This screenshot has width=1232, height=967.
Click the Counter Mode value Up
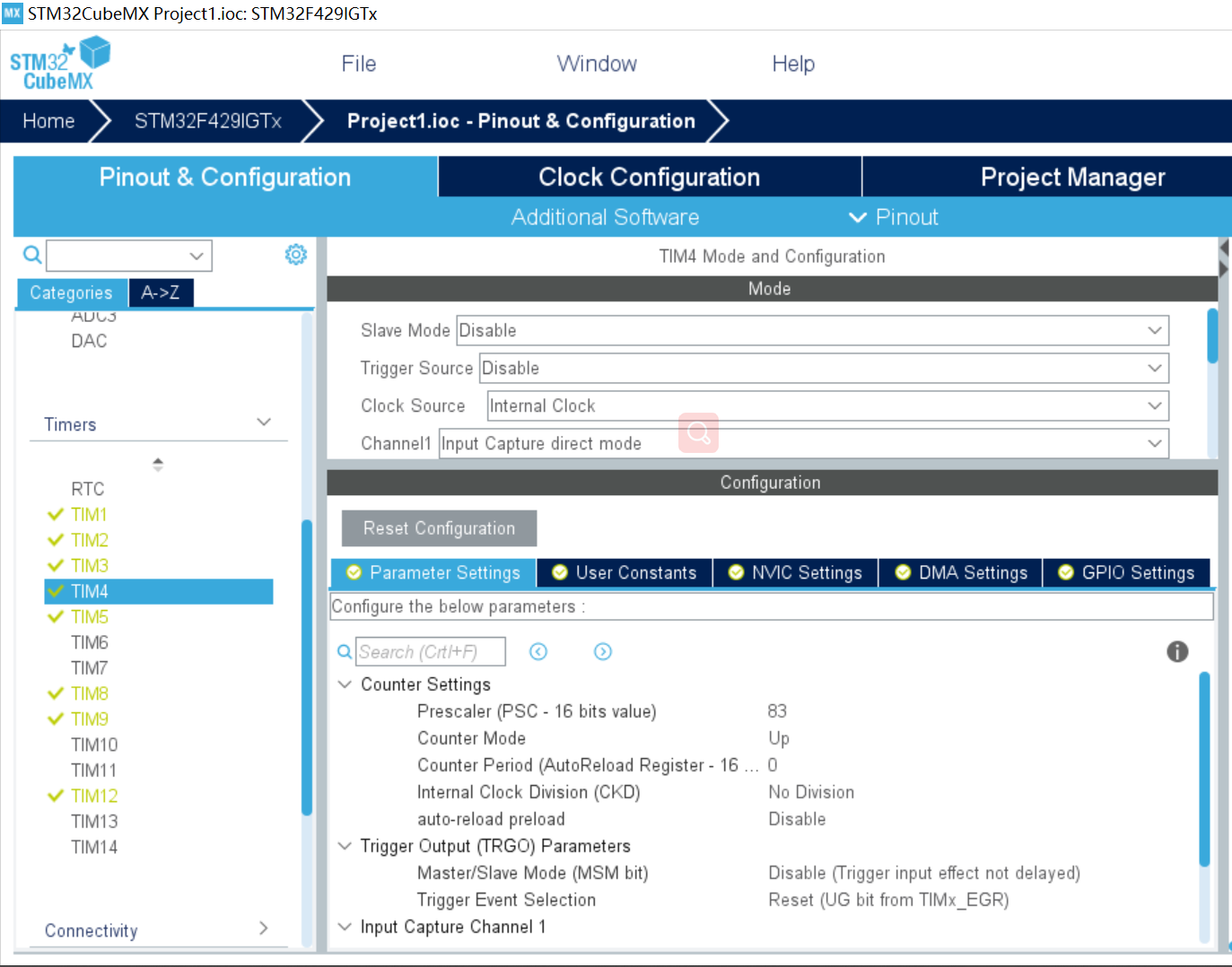point(779,738)
